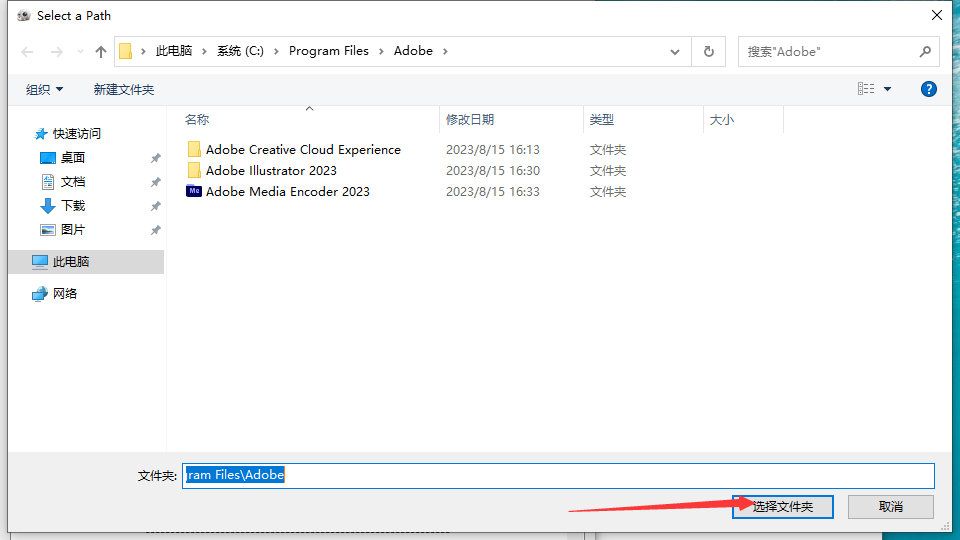Viewport: 960px width, 540px height.
Task: Select 此电脑 in the navigation pane
Action: pyautogui.click(x=88, y=261)
